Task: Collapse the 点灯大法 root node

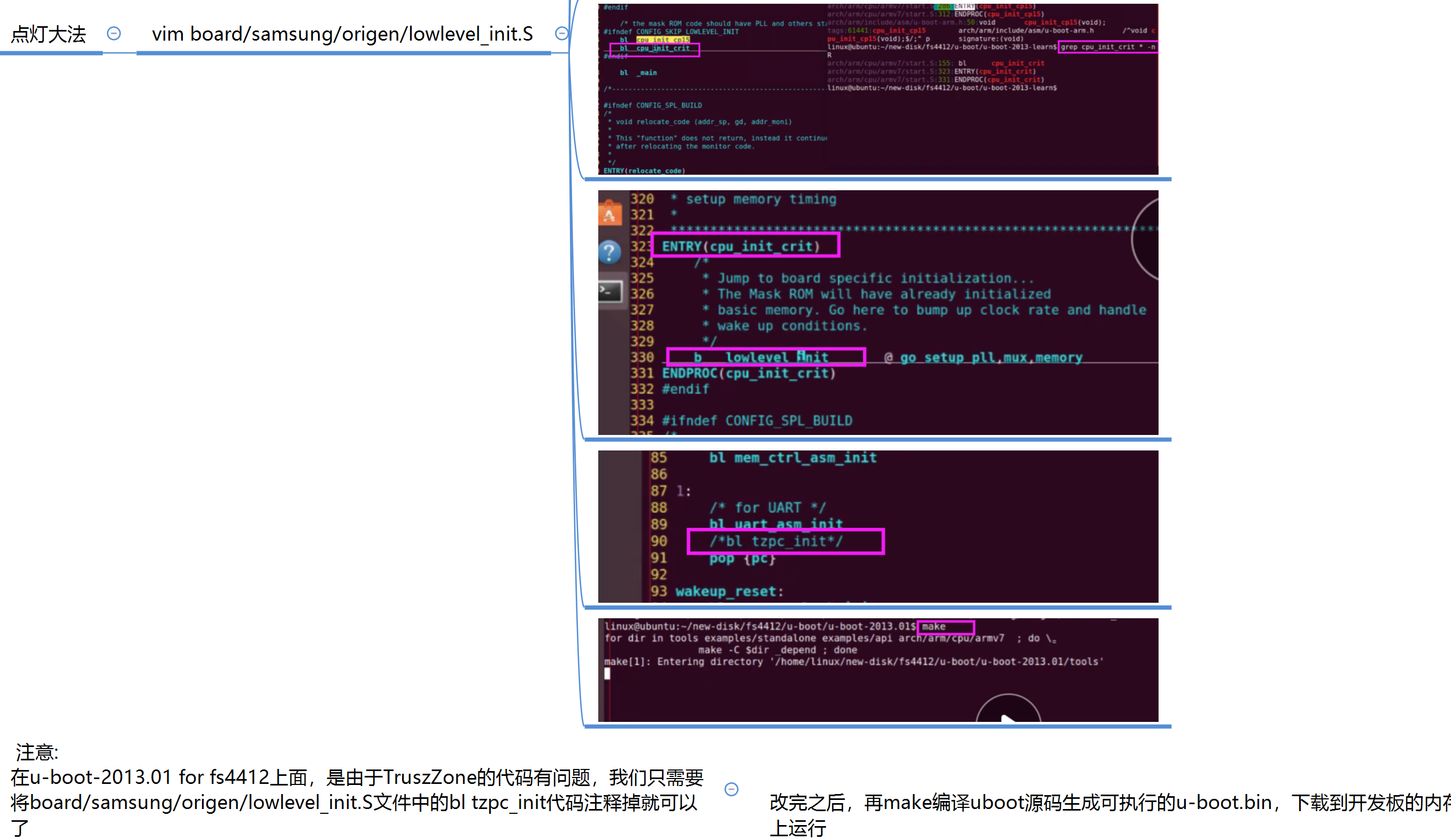Action: [x=114, y=33]
